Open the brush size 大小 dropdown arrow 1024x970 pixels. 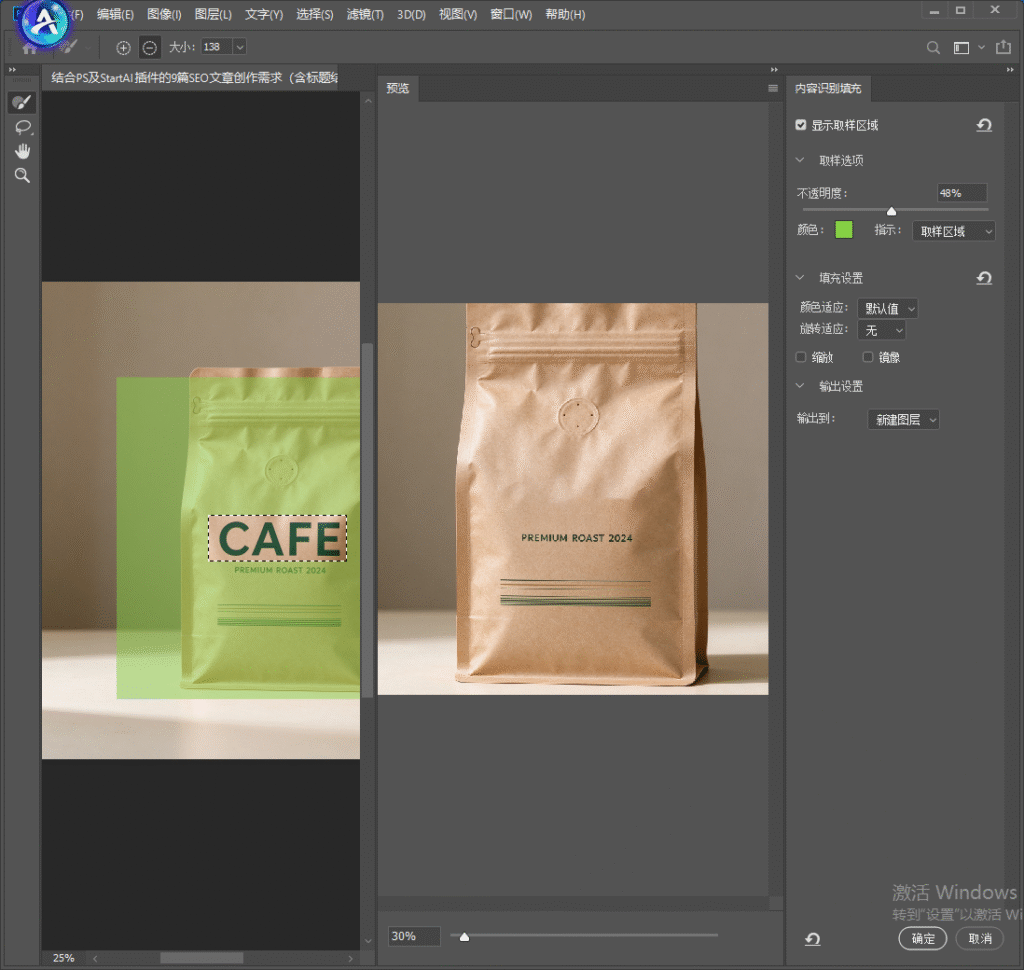pos(240,47)
